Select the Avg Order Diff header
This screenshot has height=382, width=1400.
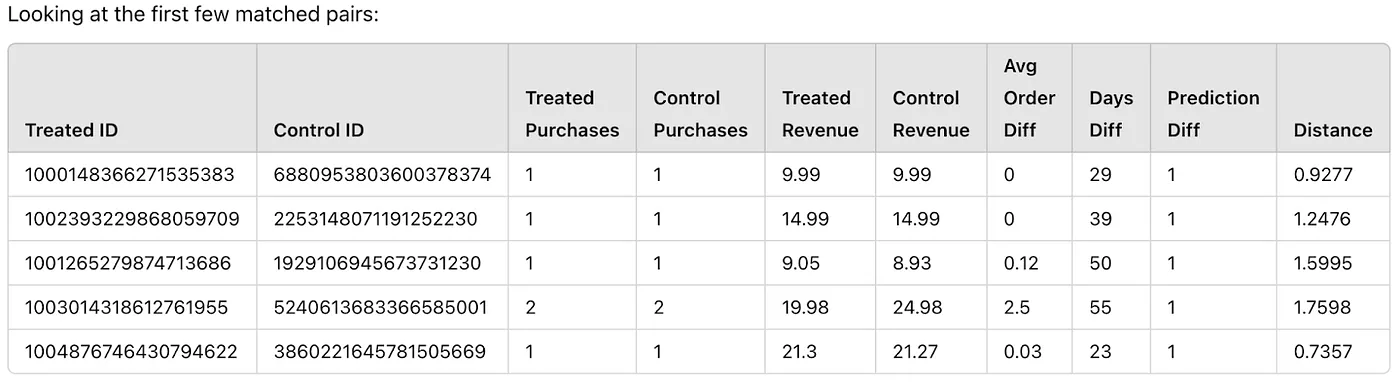coord(1030,98)
